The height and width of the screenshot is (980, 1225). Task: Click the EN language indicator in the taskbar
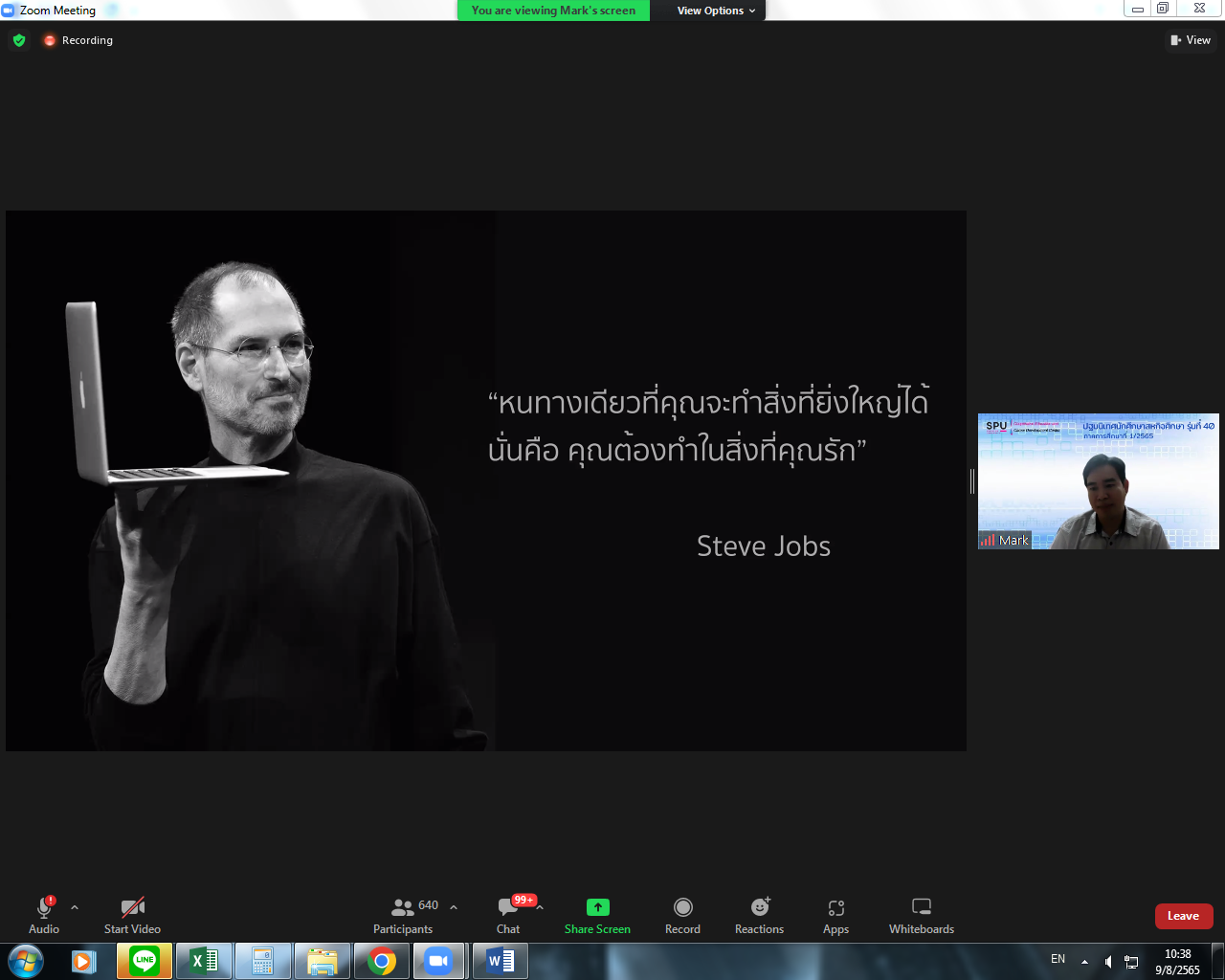click(x=1058, y=959)
